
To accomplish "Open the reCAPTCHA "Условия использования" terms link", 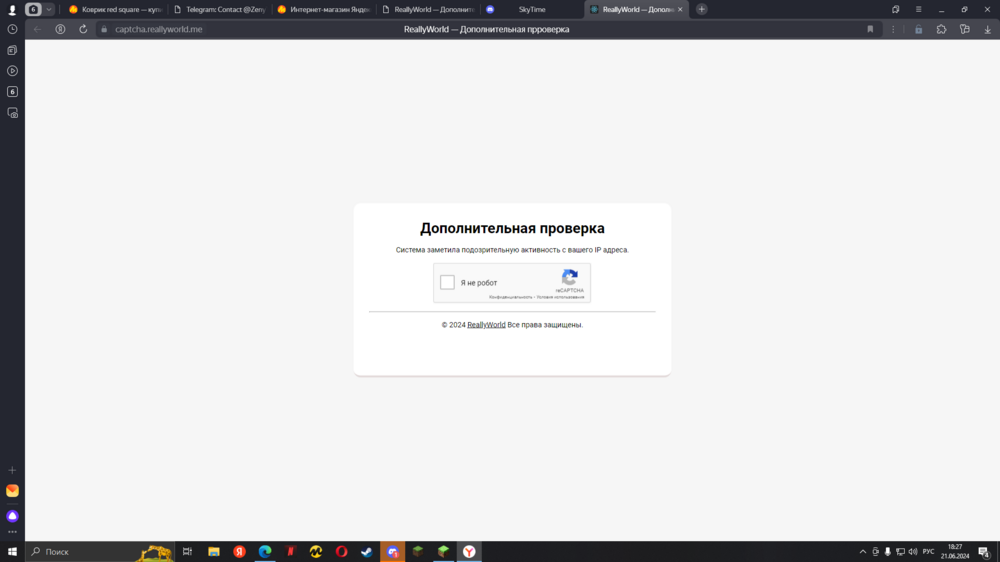I will pyautogui.click(x=561, y=297).
